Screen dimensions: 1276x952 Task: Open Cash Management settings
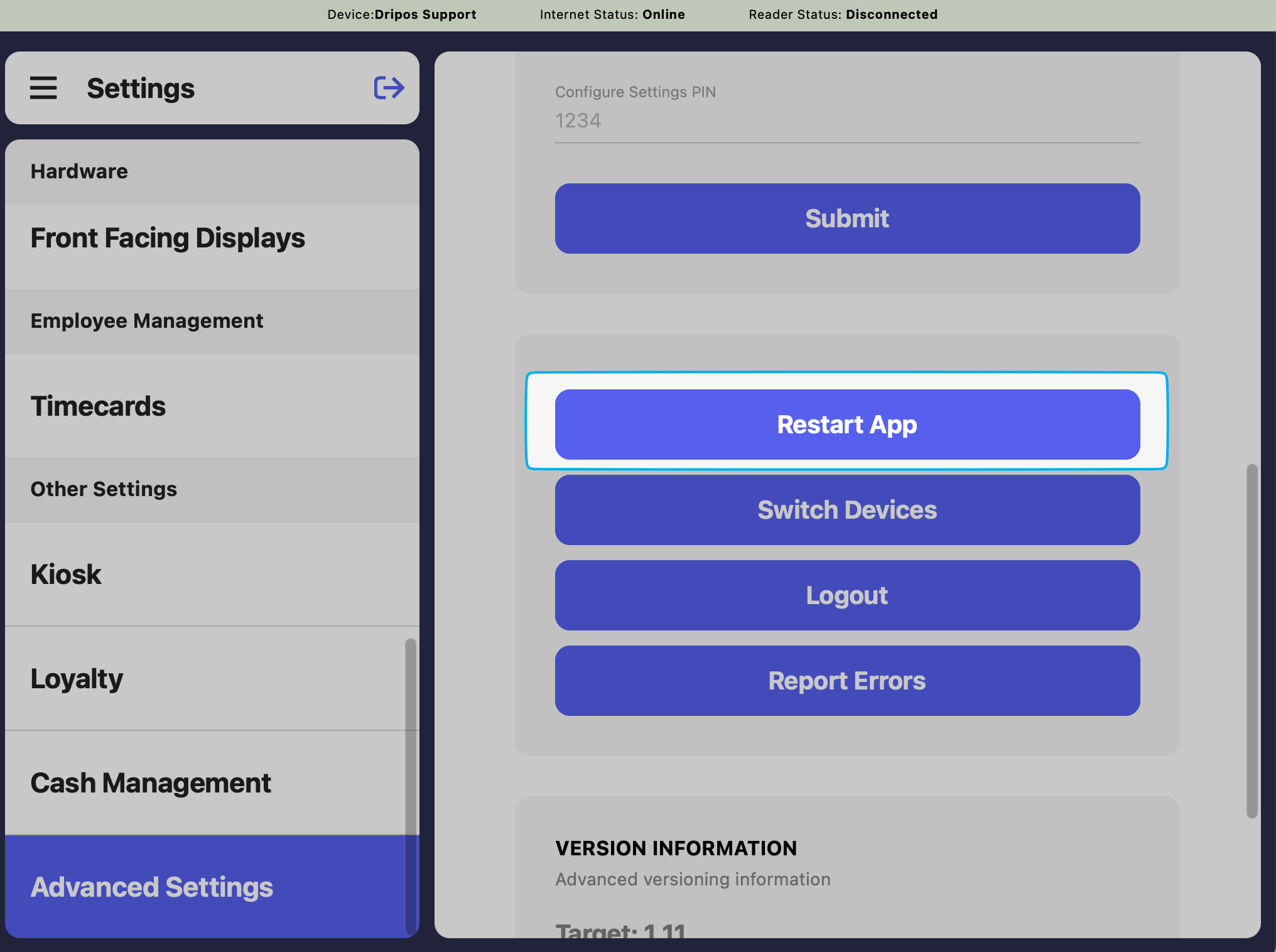151,783
